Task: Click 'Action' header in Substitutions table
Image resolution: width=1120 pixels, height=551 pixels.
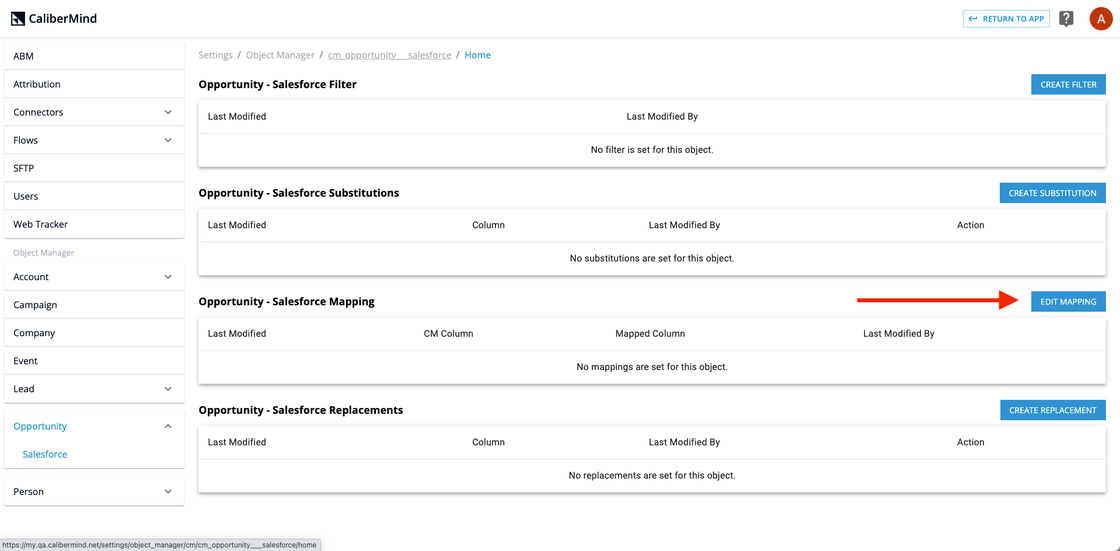Action: pos(971,225)
